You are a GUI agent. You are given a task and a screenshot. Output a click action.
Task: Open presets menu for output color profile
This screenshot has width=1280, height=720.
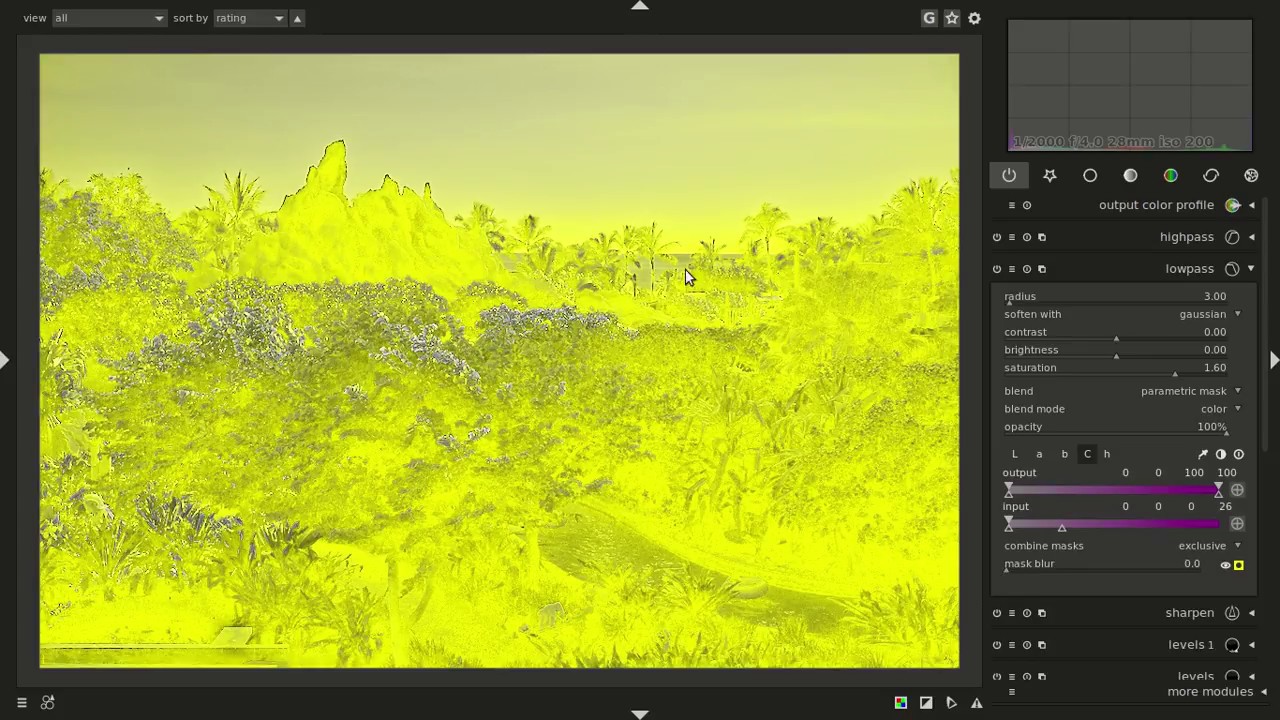coord(1011,205)
